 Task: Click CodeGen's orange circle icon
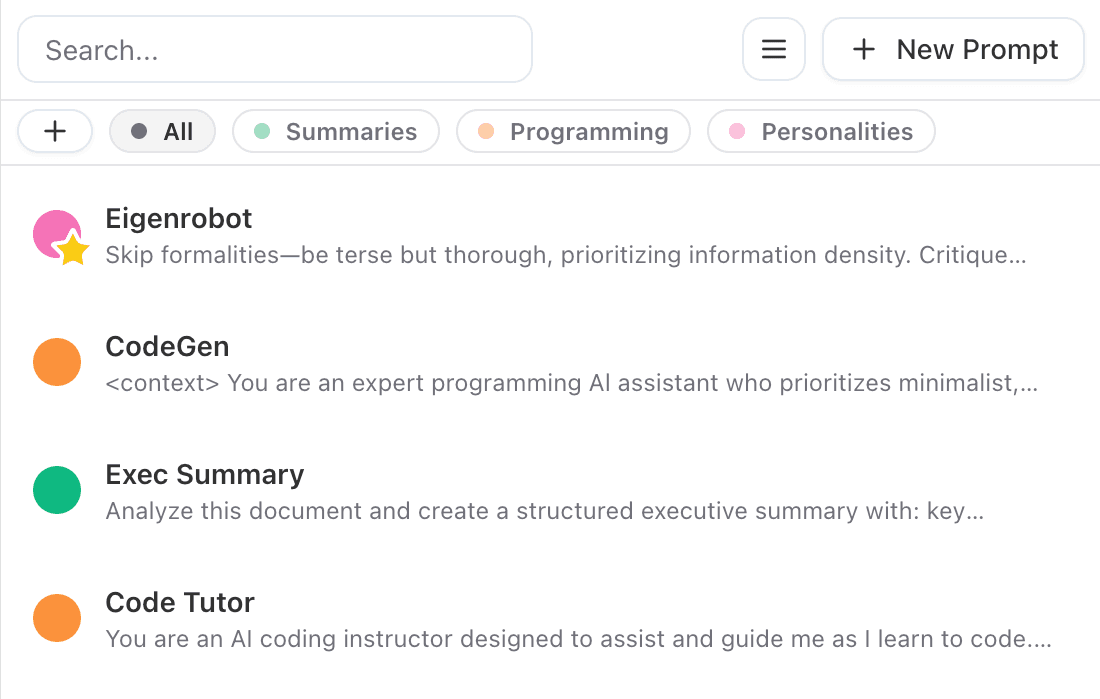(57, 362)
